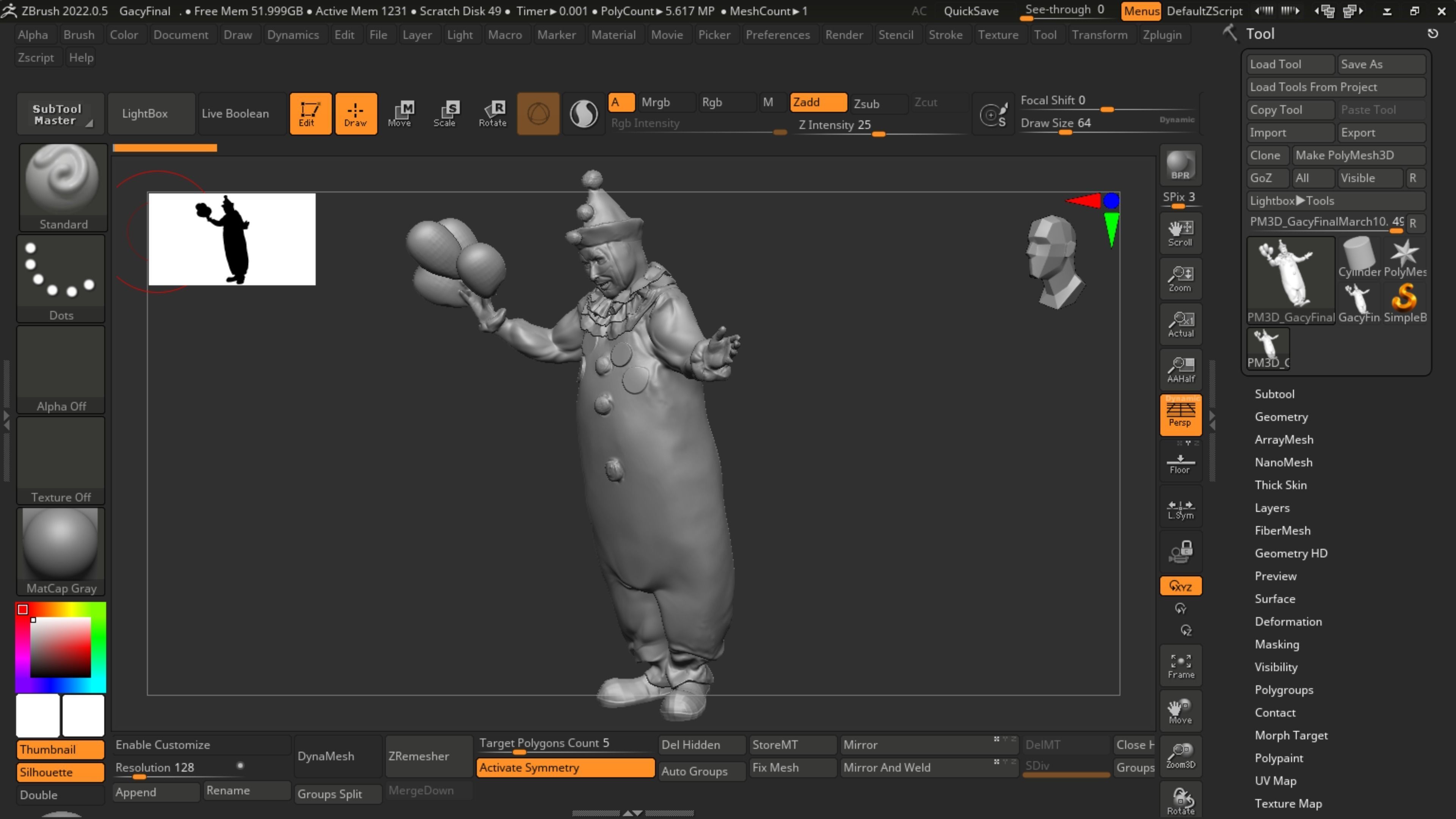This screenshot has width=1456, height=819.
Task: Activate the Edit mode icon
Action: [310, 114]
